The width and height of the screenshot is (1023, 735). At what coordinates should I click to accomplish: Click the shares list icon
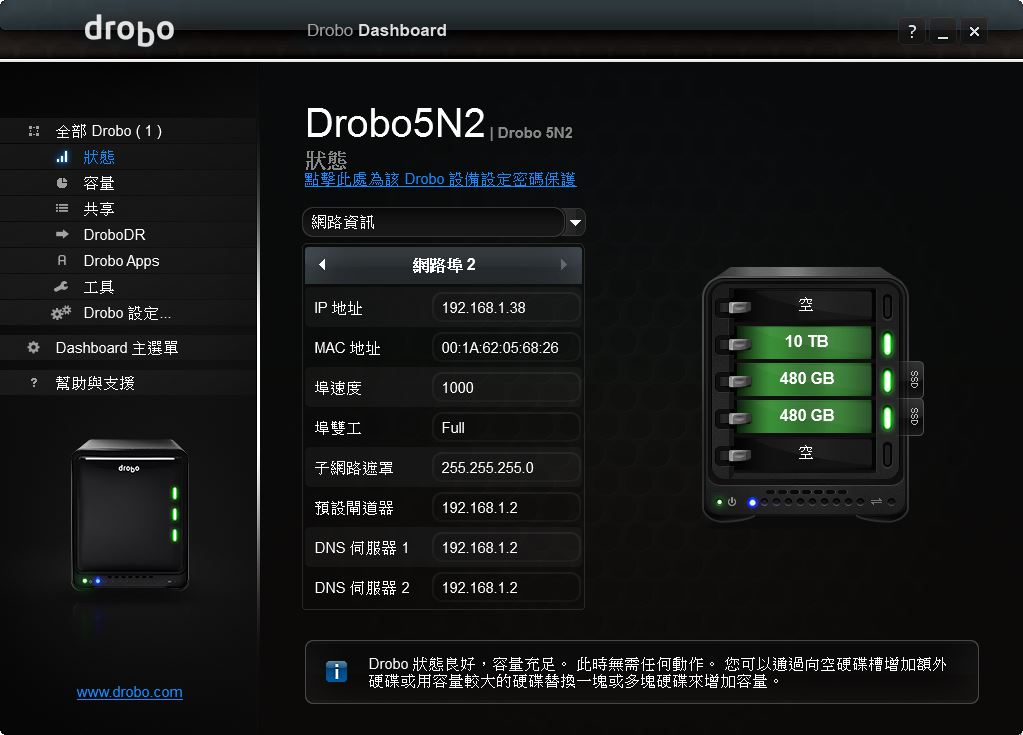[62, 209]
